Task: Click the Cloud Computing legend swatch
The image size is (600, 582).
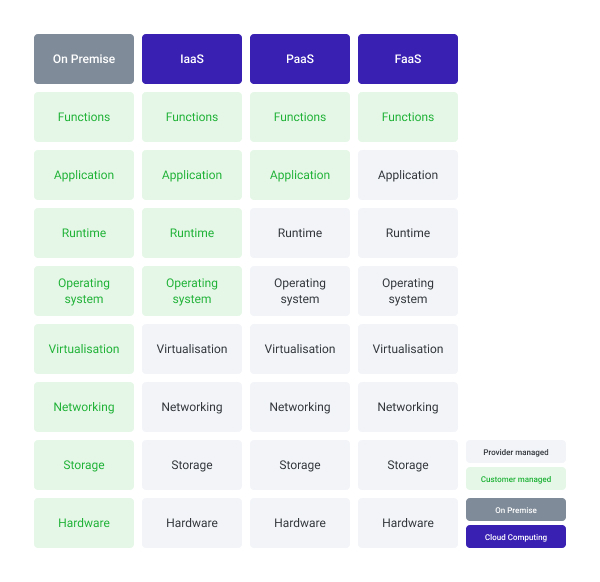Action: [x=515, y=536]
